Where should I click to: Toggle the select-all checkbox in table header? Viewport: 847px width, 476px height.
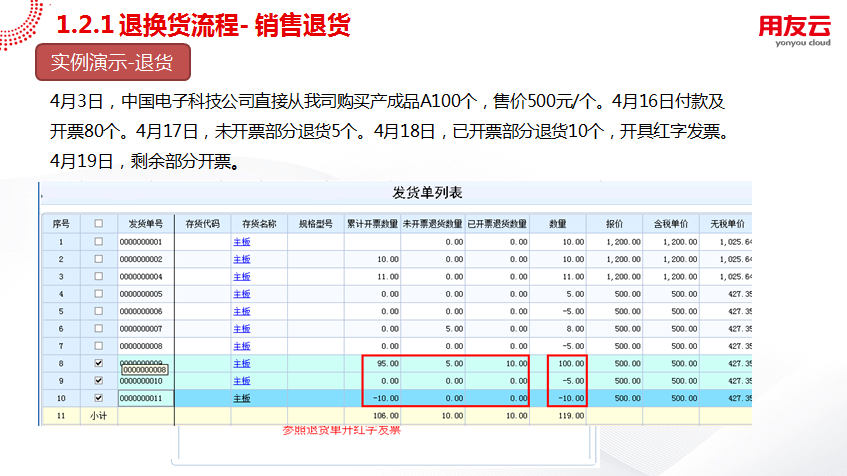click(98, 224)
